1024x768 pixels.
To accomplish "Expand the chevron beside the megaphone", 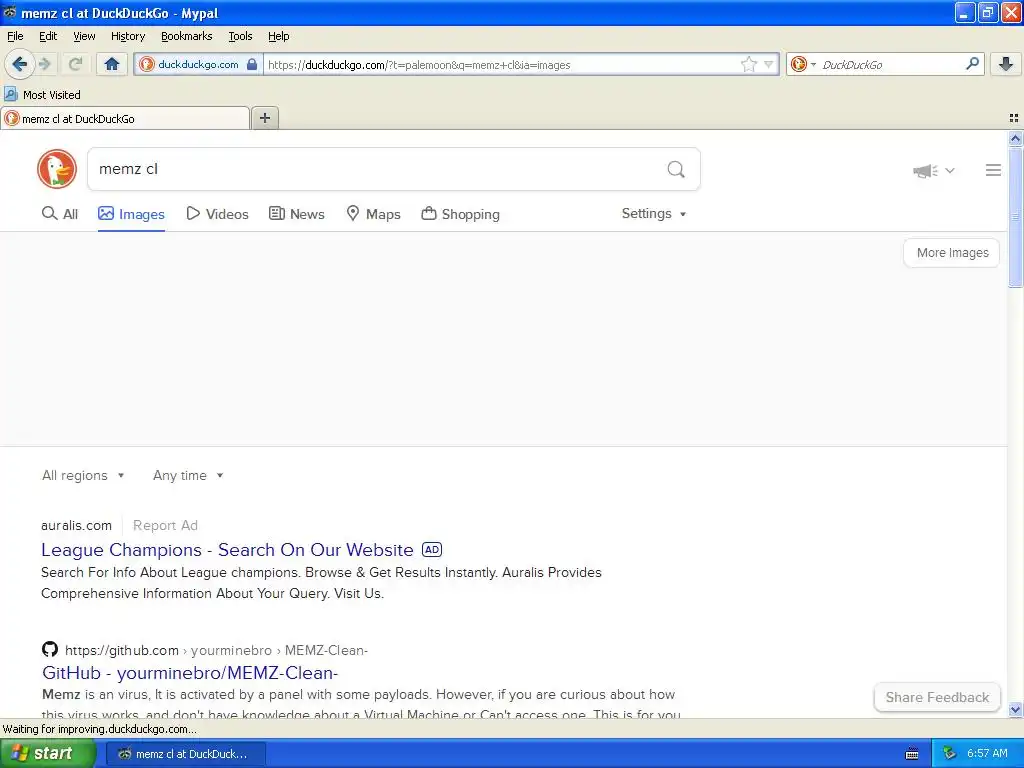I will pyautogui.click(x=950, y=170).
